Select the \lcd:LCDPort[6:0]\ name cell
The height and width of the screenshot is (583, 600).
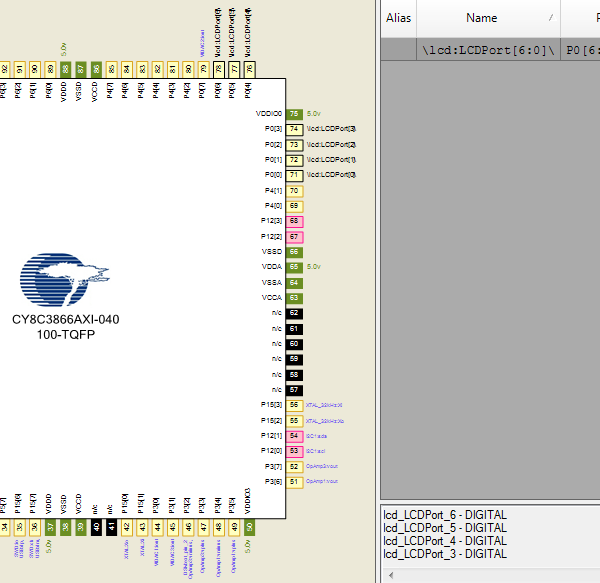point(488,50)
